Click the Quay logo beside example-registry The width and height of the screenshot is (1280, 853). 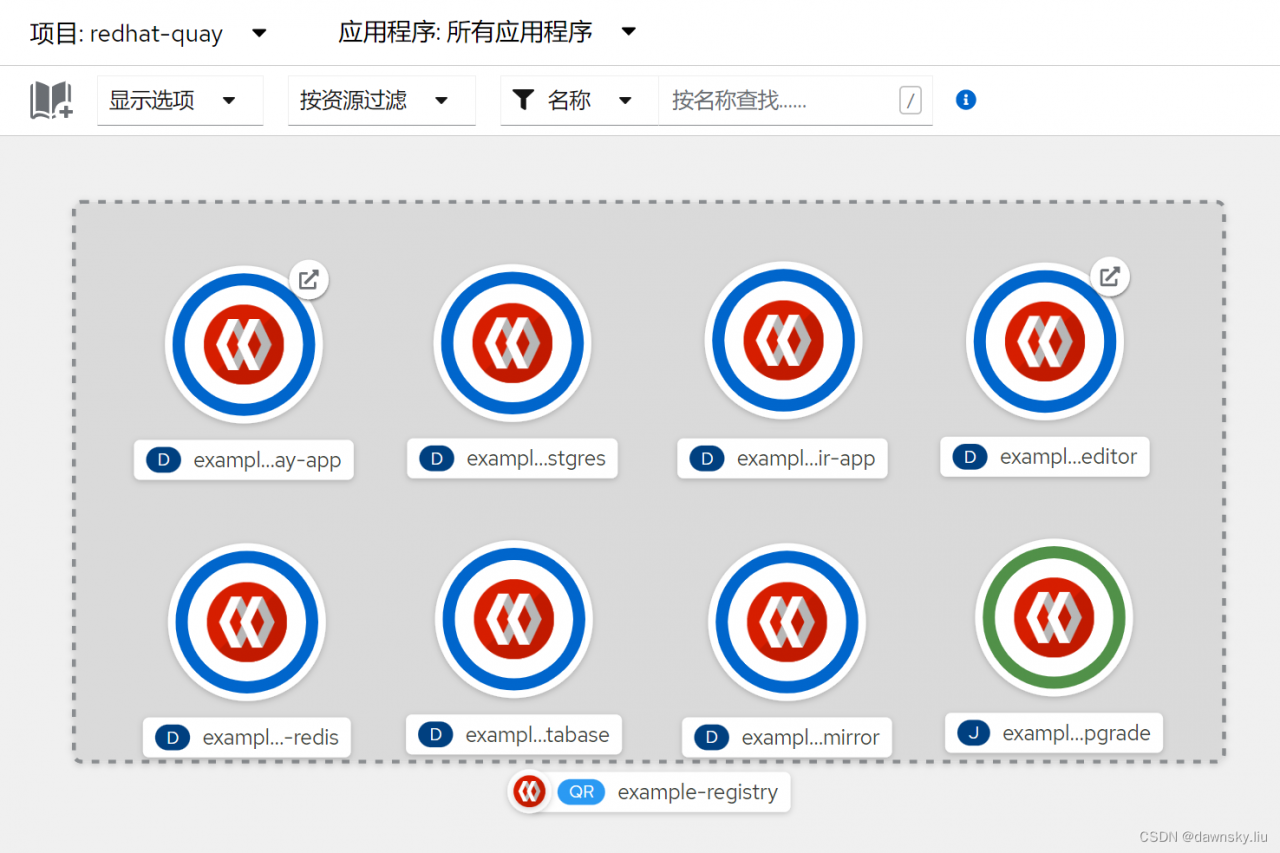529,792
